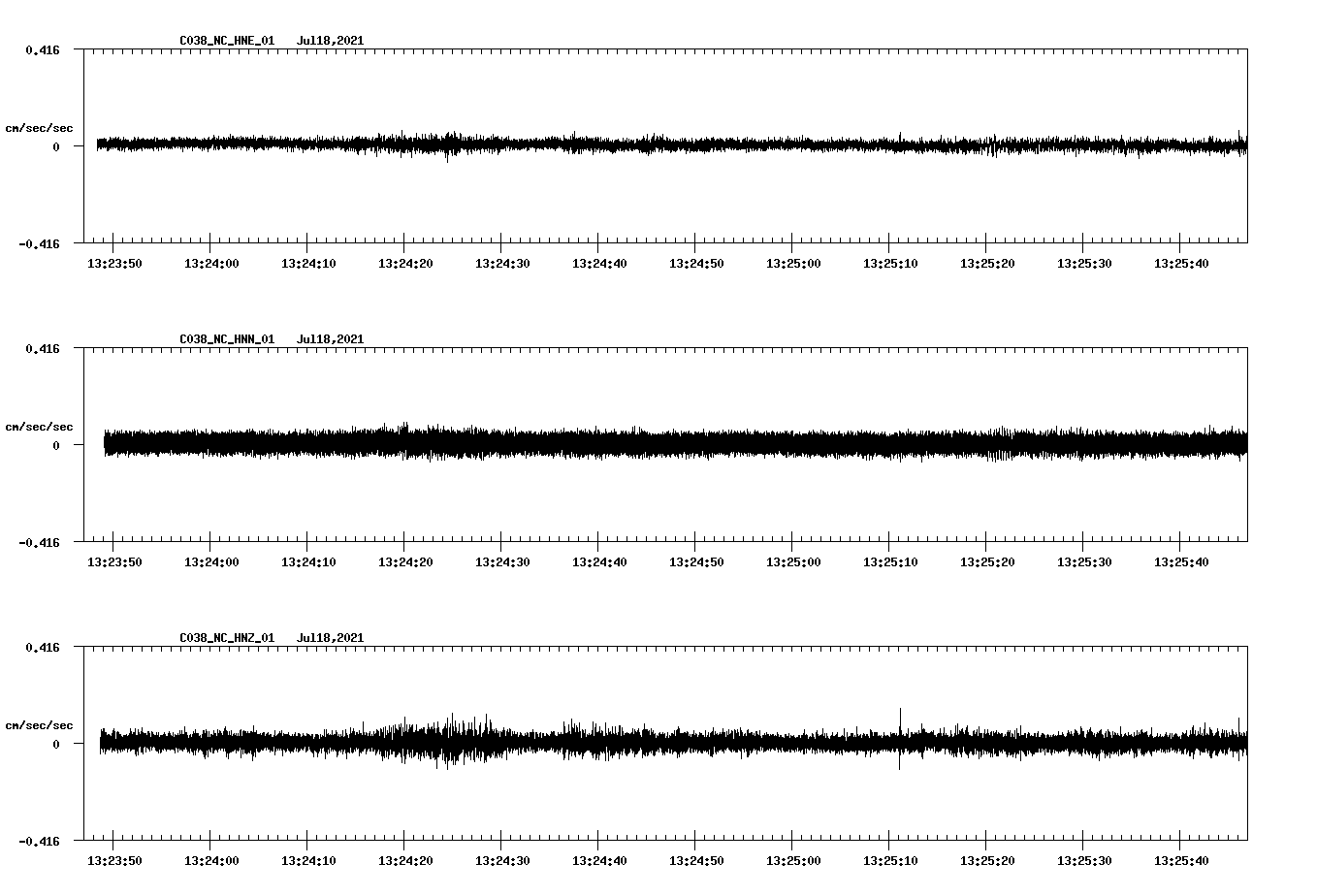Viewport: 1317px width, 896px height.
Task: Click the -0.416 lower limit of HNZ axis
Action: click(x=39, y=841)
